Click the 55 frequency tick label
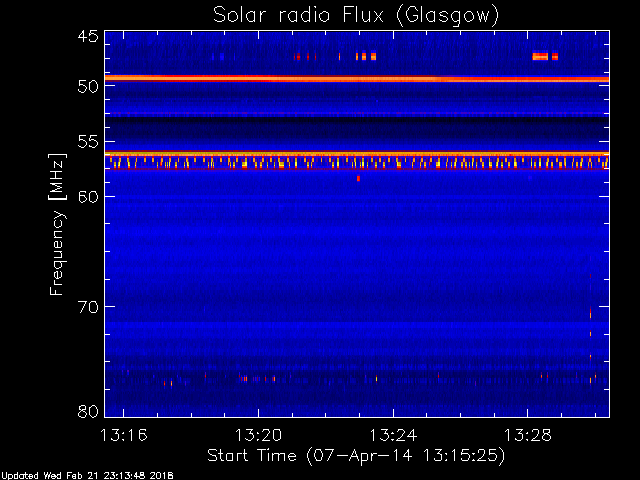This screenshot has height=480, width=640. coord(88,142)
